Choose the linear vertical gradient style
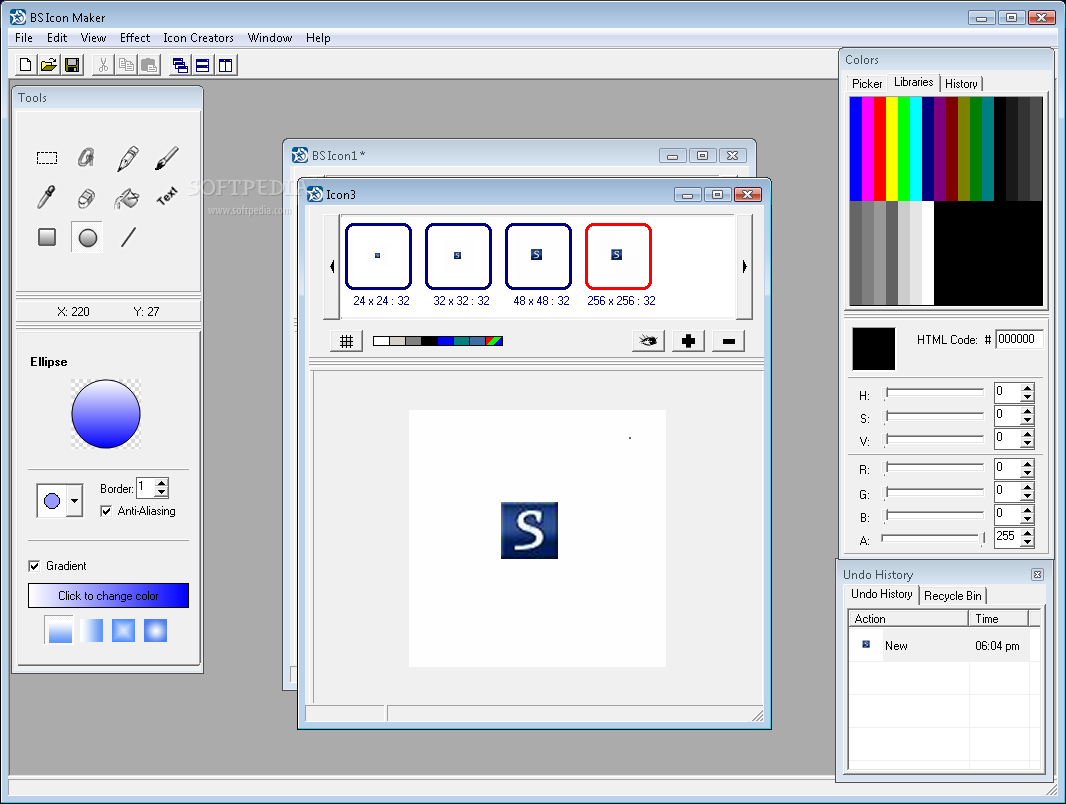 tap(60, 631)
